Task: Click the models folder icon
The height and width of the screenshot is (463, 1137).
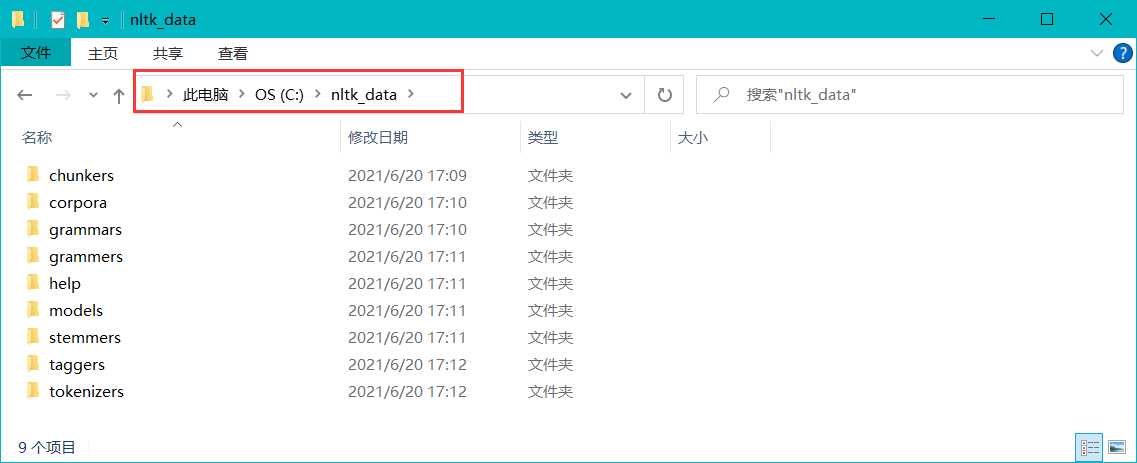Action: pos(33,310)
